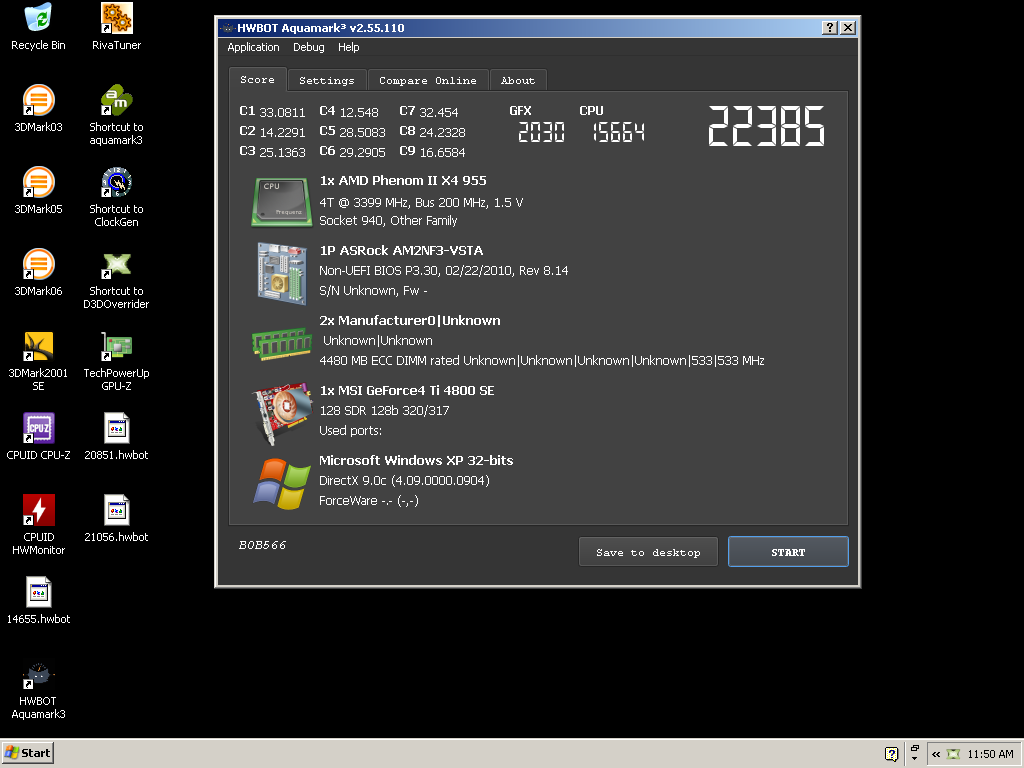Click the title bar help button
Screen dimensions: 1024x768
click(x=829, y=27)
